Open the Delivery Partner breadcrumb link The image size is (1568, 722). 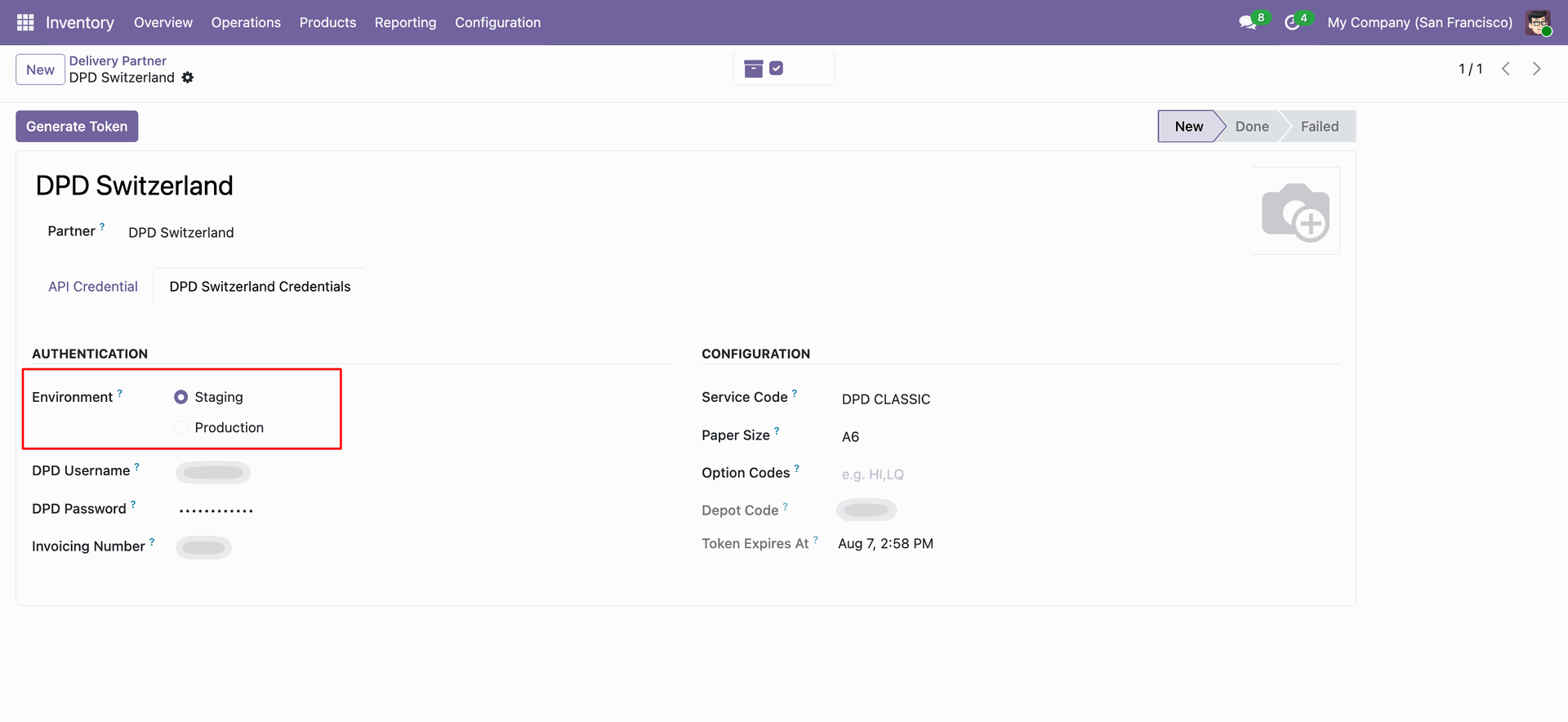[118, 60]
